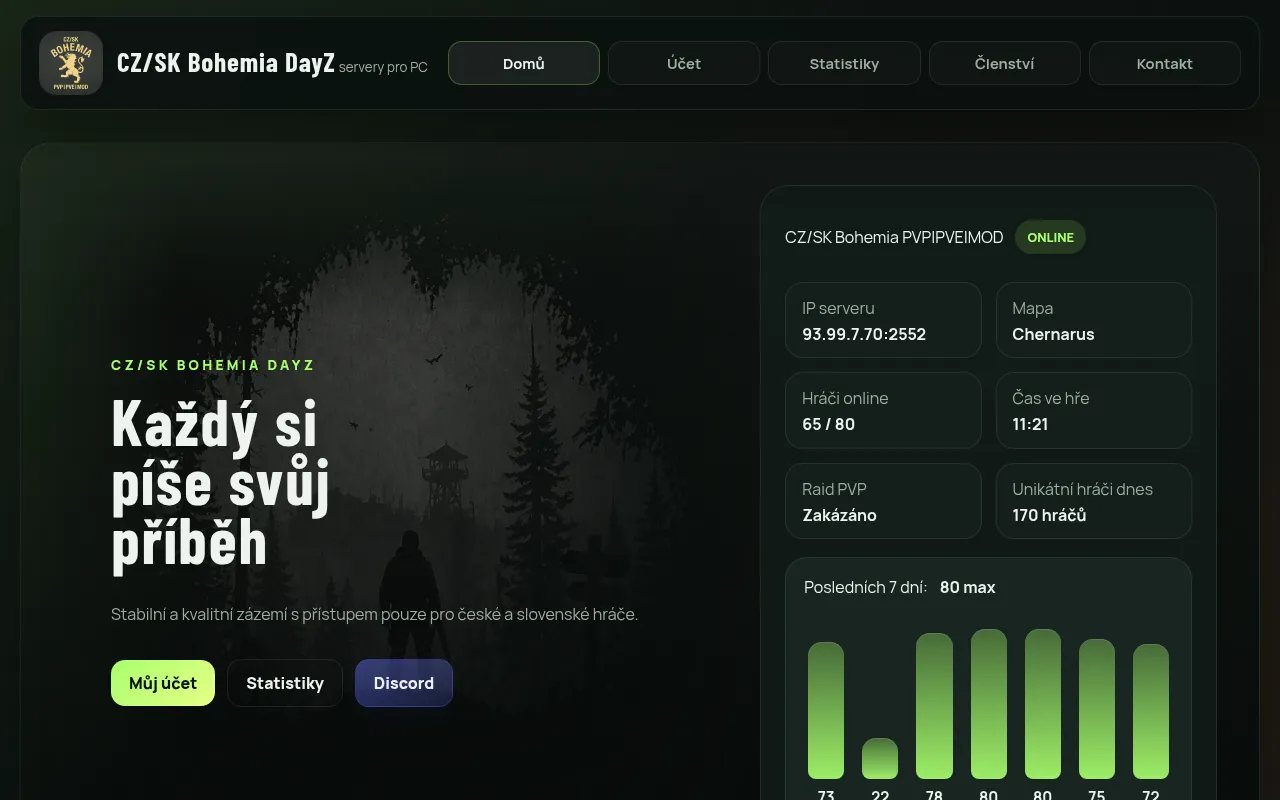Click the Čas ve hře 11:21 value
1280x800 pixels.
[1030, 424]
